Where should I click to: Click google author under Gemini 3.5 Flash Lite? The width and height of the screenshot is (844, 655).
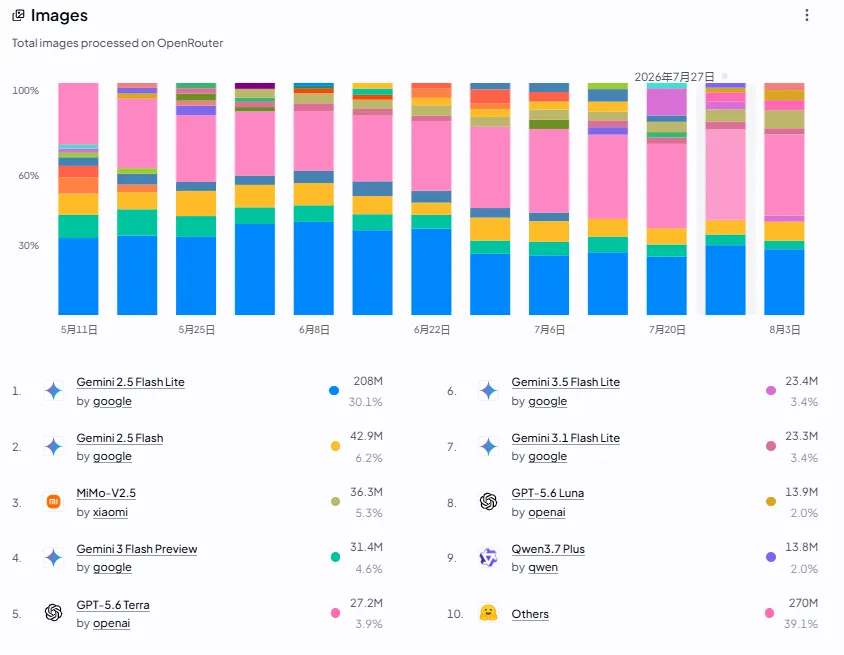(547, 402)
